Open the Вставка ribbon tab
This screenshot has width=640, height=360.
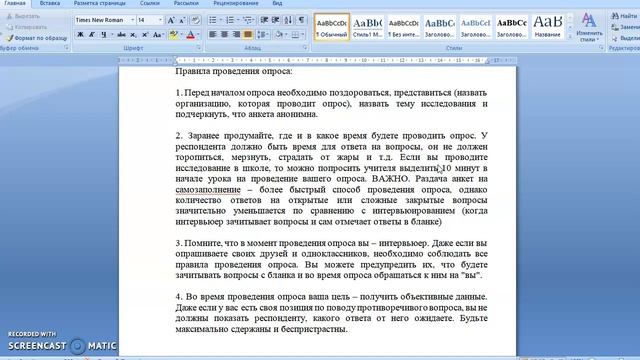(50, 3)
